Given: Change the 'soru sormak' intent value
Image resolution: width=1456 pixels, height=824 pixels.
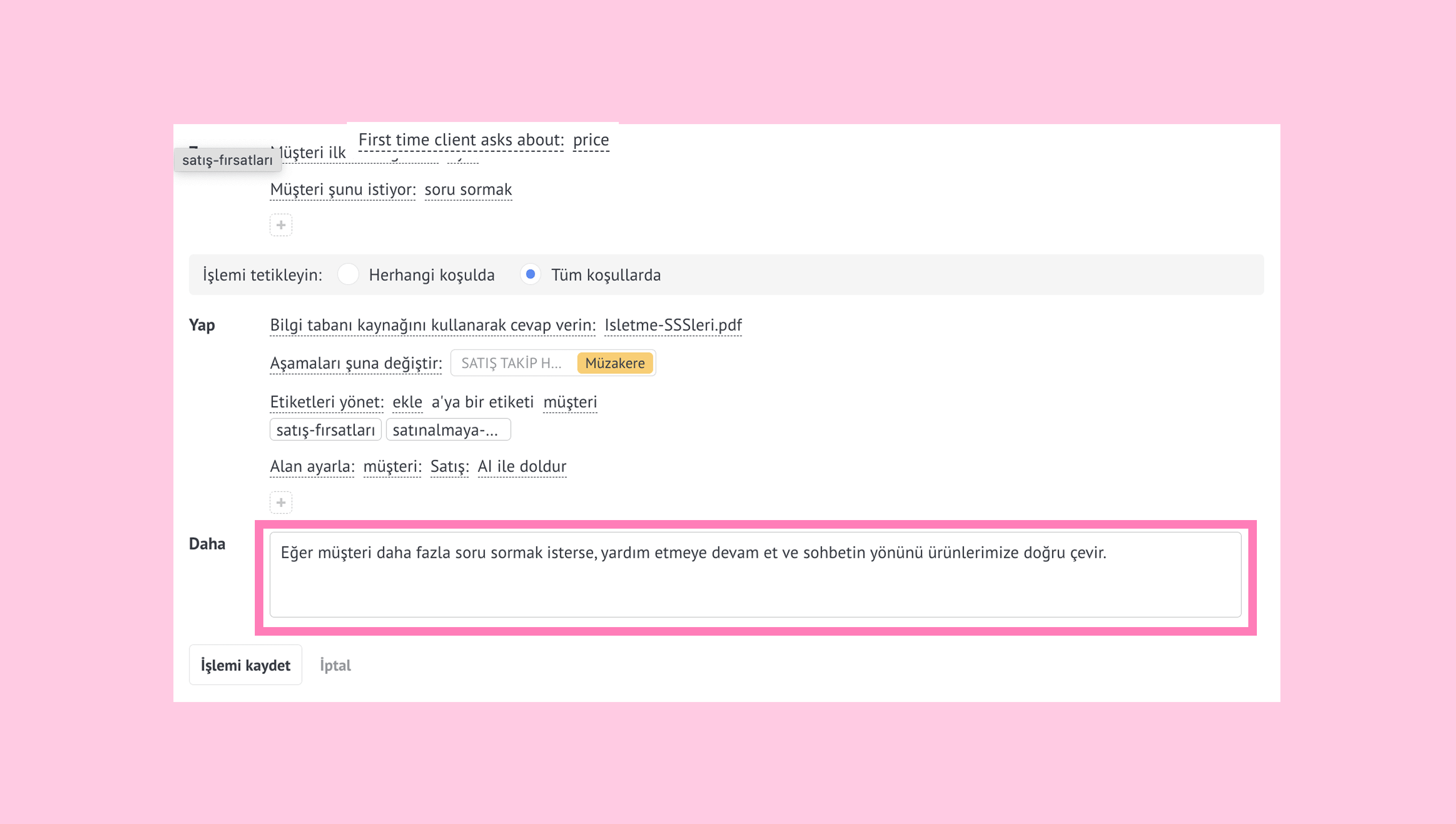Looking at the screenshot, I should [x=468, y=189].
